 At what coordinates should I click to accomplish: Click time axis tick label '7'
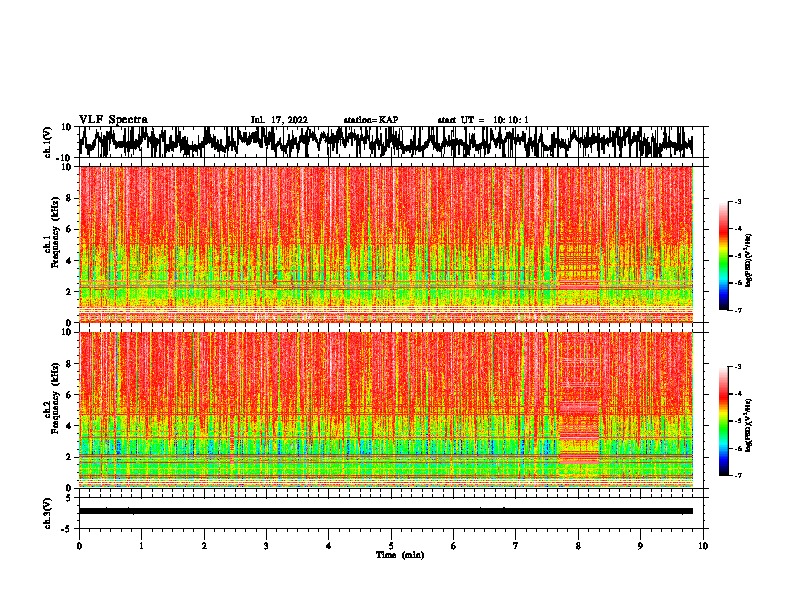click(x=516, y=546)
